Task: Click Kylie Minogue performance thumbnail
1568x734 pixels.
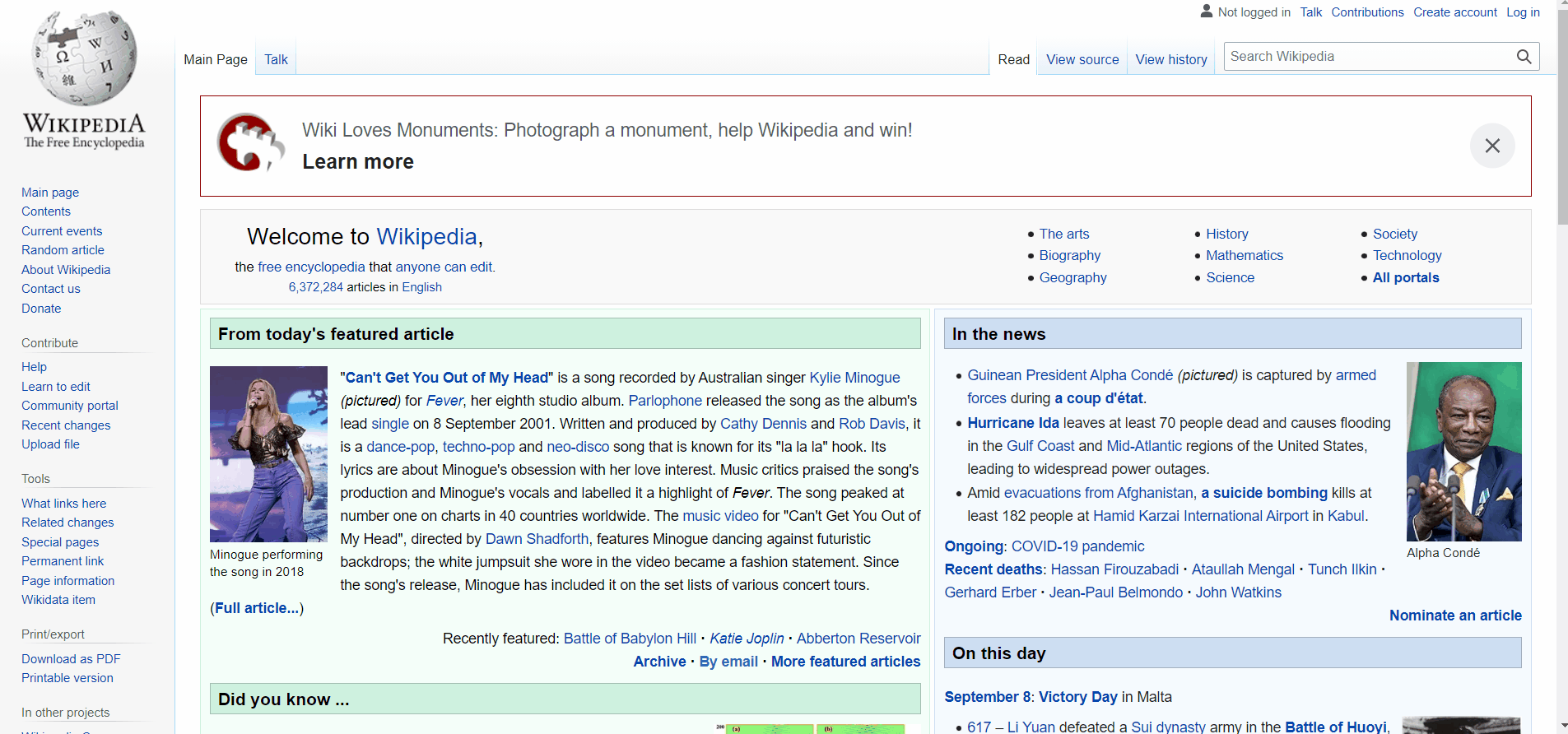Action: click(x=268, y=454)
